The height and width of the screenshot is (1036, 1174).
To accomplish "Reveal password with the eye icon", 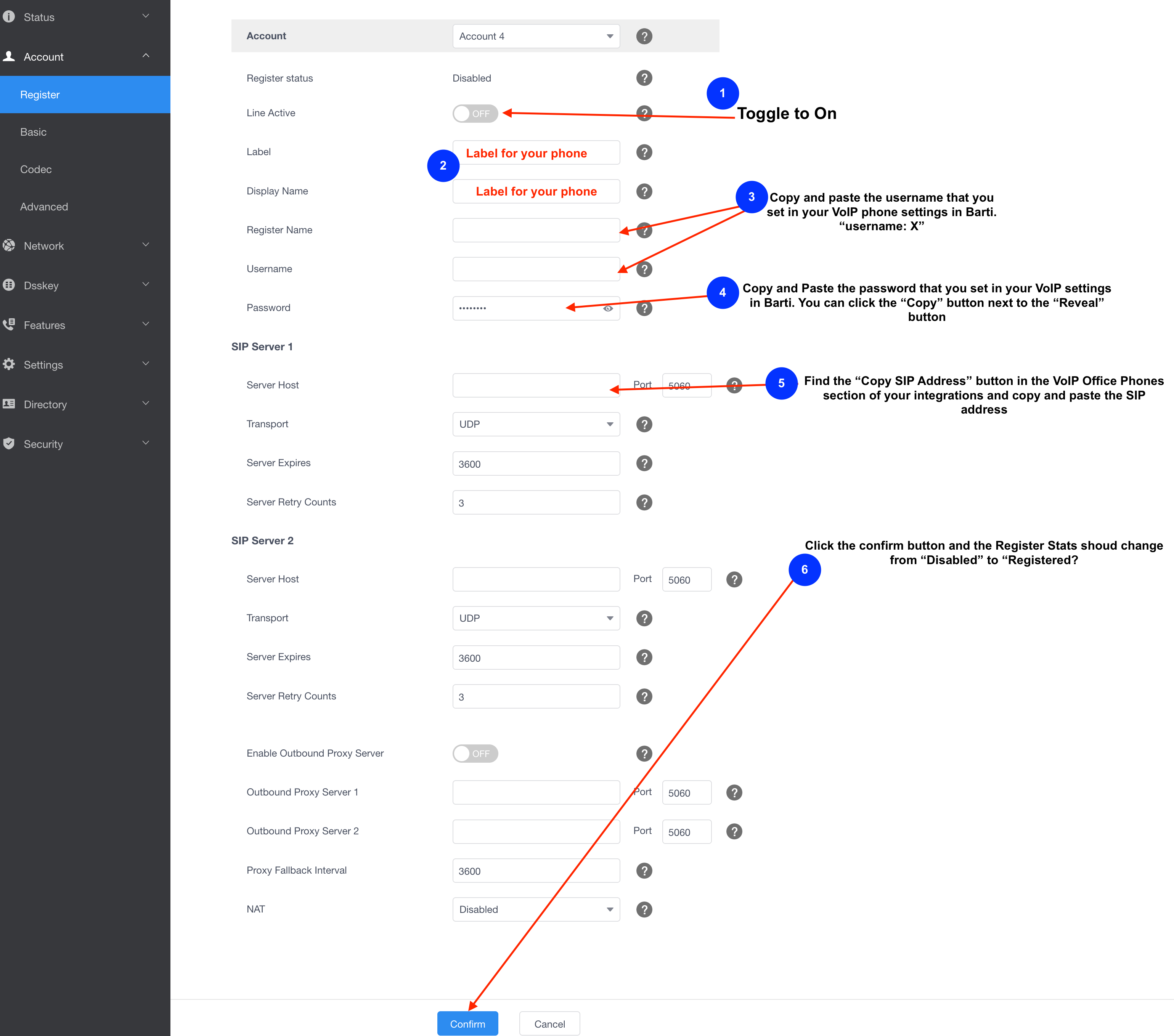I will [608, 308].
